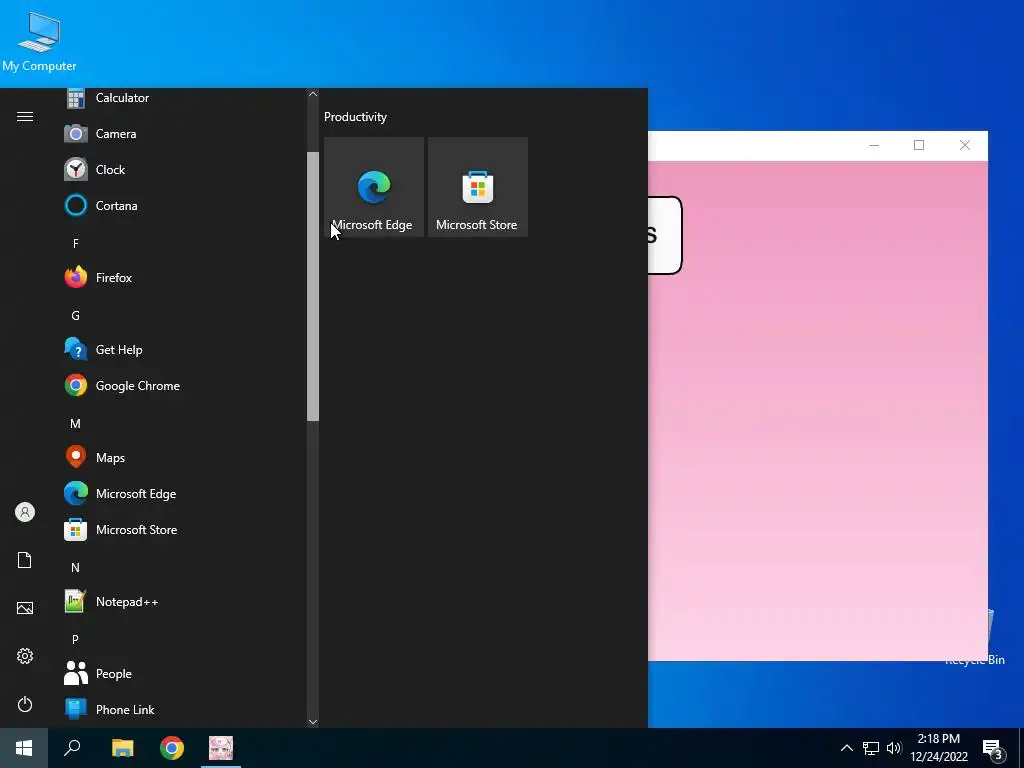The width and height of the screenshot is (1024, 768).
Task: Click the Microsoft Store pinned tile
Action: tap(477, 187)
